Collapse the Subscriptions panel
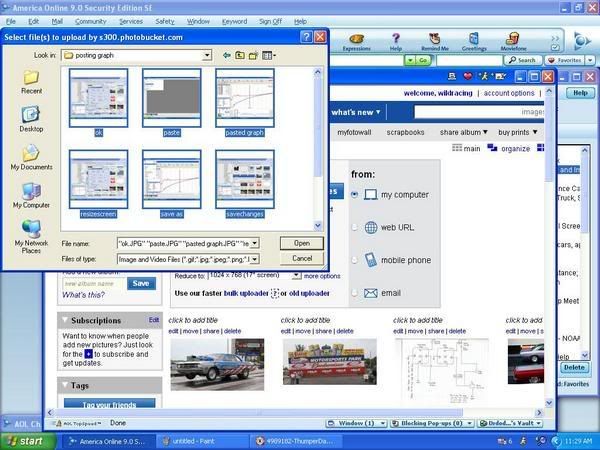600x450 pixels. 65,320
